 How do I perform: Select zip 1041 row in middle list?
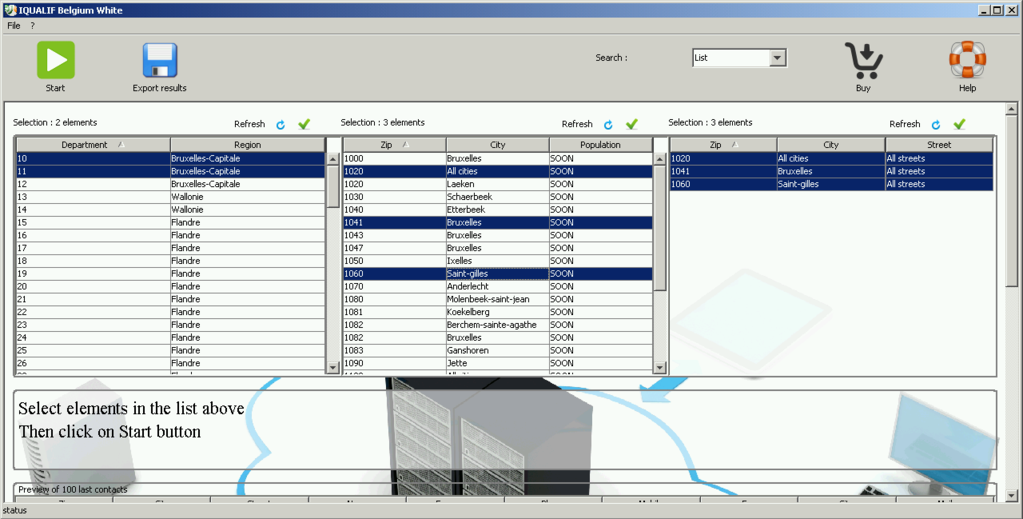498,223
